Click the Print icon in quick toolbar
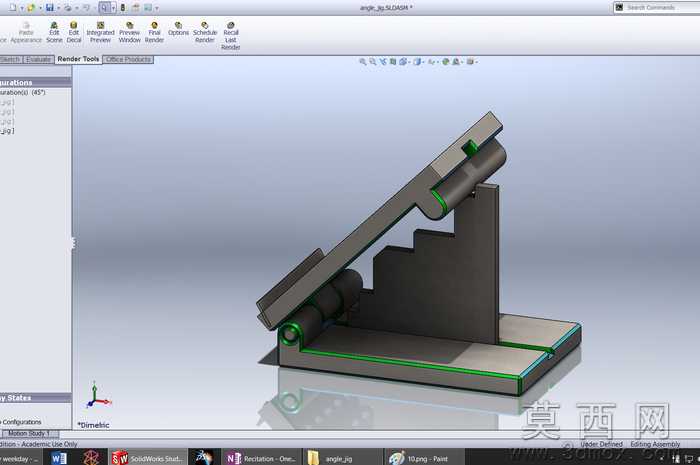 (67, 8)
